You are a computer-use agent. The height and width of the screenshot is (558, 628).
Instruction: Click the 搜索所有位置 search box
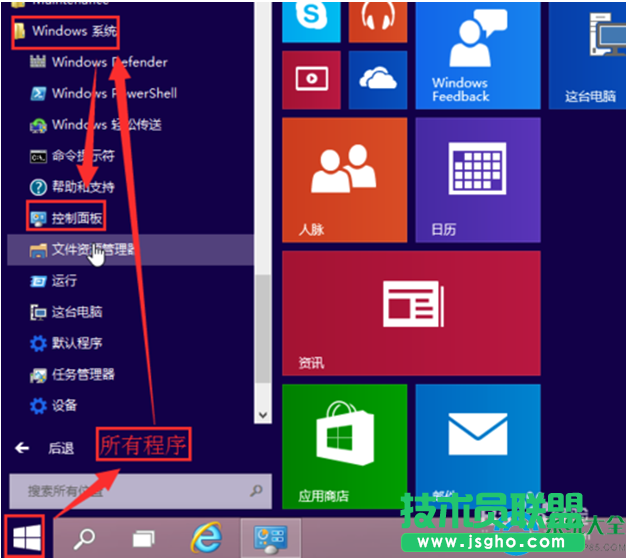coord(141,491)
